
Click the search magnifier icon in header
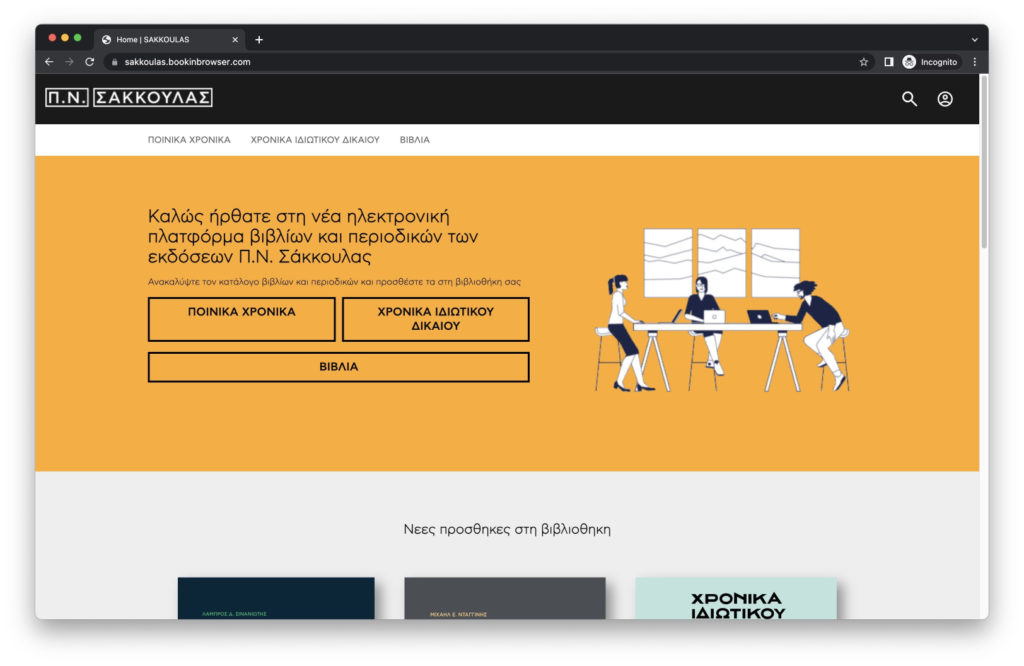point(909,99)
